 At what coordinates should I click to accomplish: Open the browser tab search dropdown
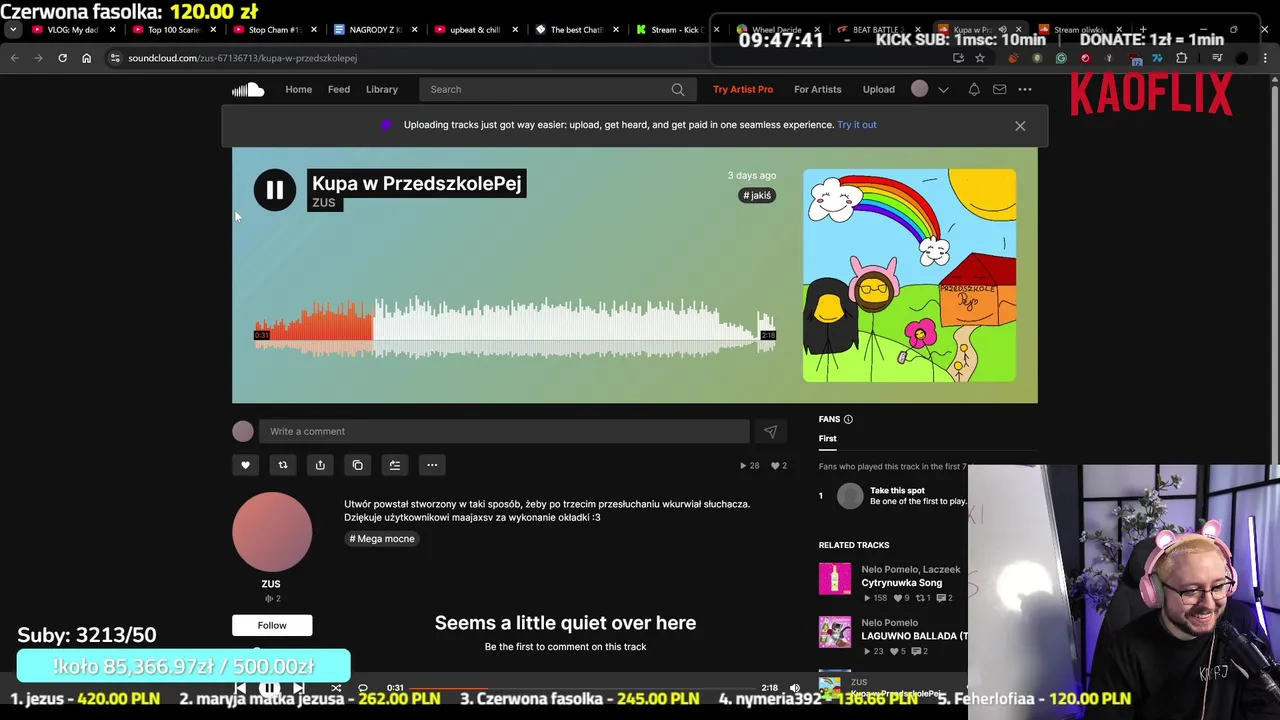[13, 30]
